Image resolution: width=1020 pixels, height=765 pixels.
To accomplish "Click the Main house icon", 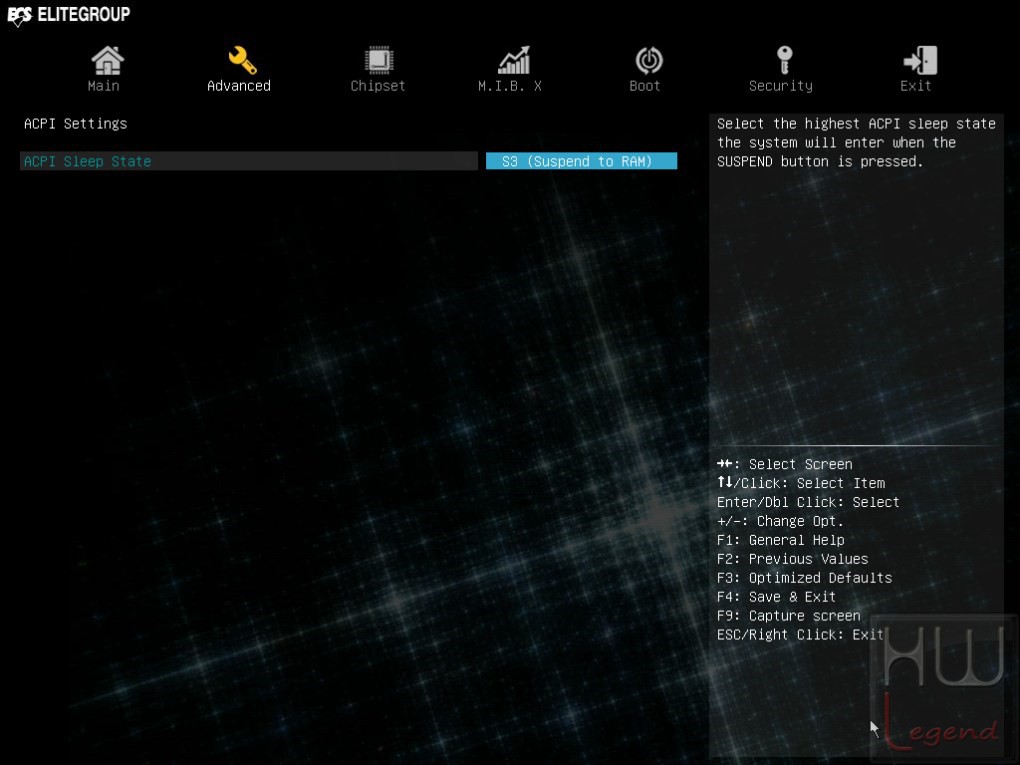I will 107,60.
